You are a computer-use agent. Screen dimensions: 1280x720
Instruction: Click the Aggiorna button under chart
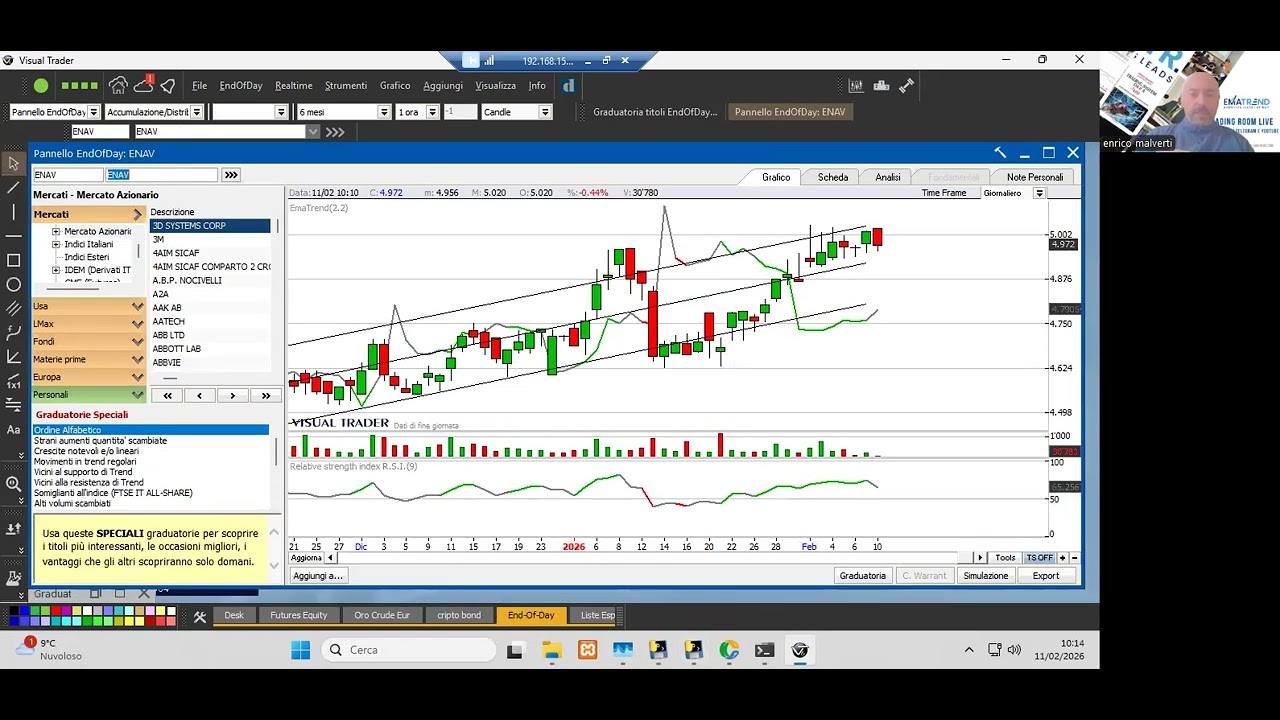click(x=306, y=558)
